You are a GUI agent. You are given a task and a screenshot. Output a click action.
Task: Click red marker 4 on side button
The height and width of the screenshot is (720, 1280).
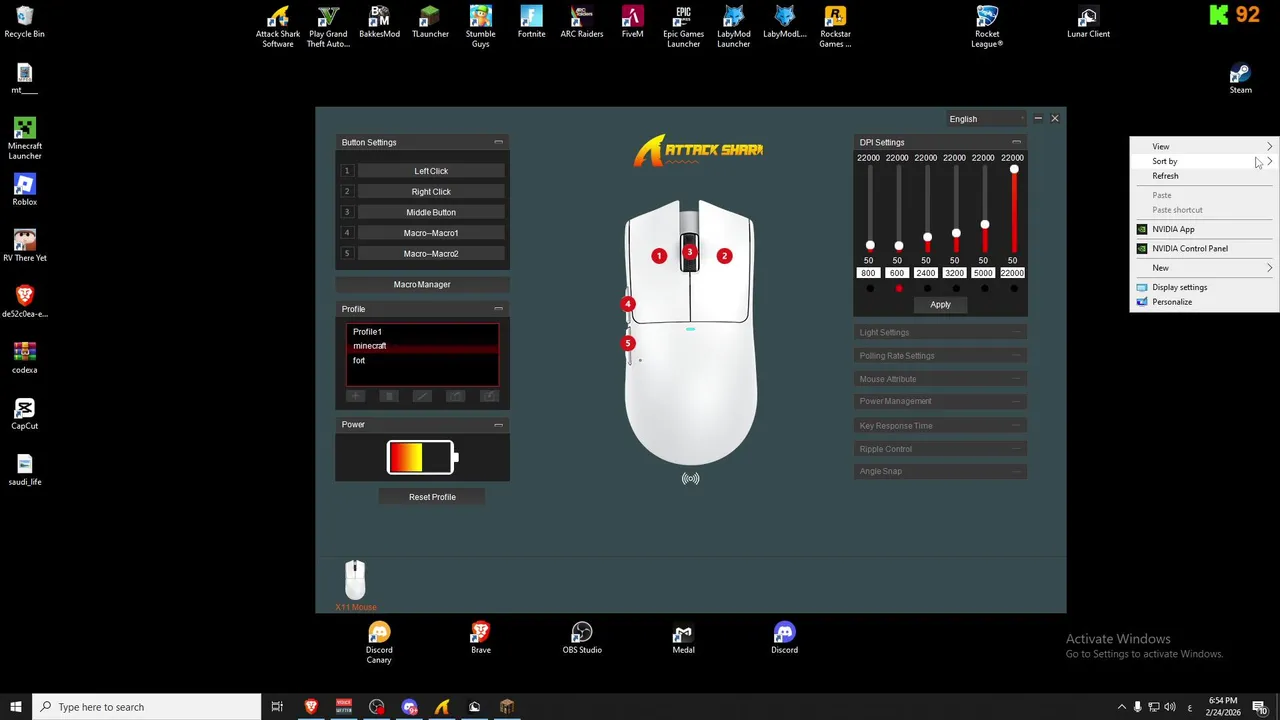click(x=628, y=304)
